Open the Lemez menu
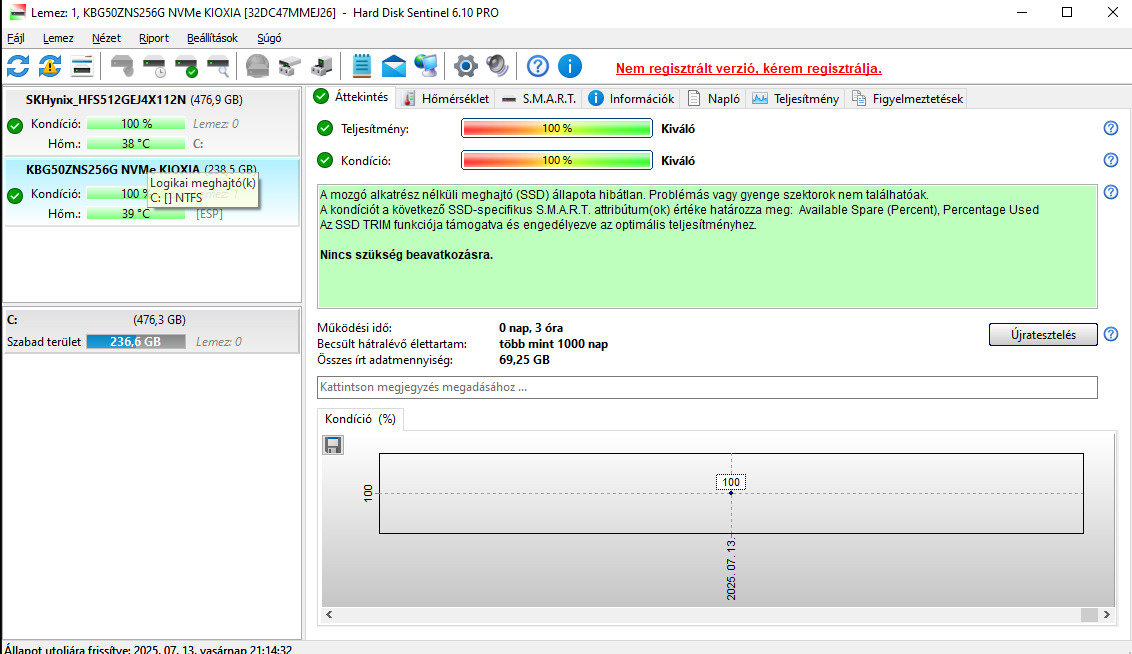Image resolution: width=1132 pixels, height=654 pixels. coord(58,38)
